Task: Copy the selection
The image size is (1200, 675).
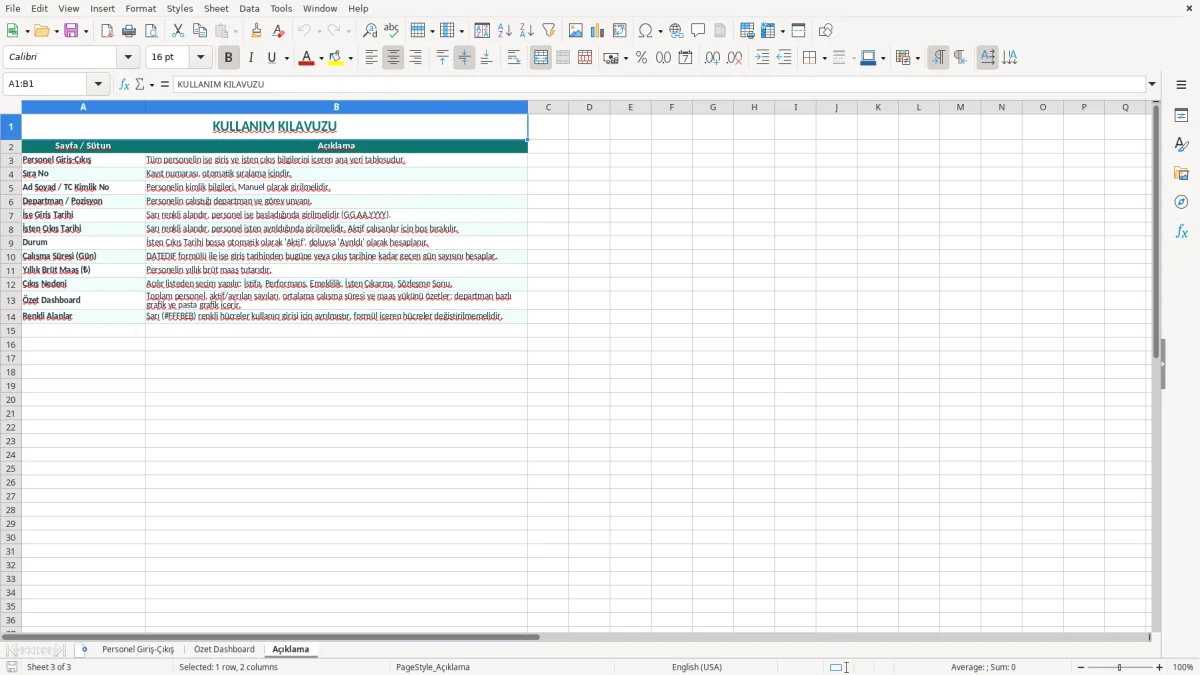Action: click(200, 31)
